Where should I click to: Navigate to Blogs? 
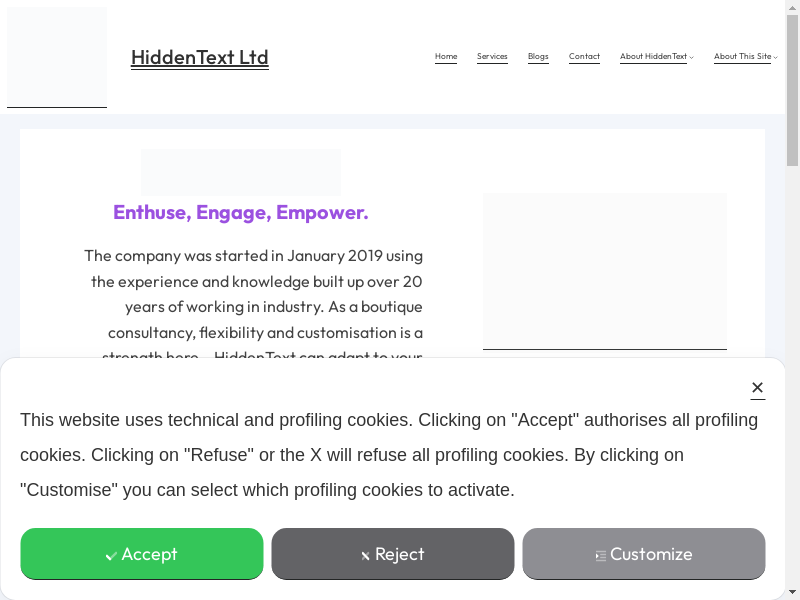538,57
